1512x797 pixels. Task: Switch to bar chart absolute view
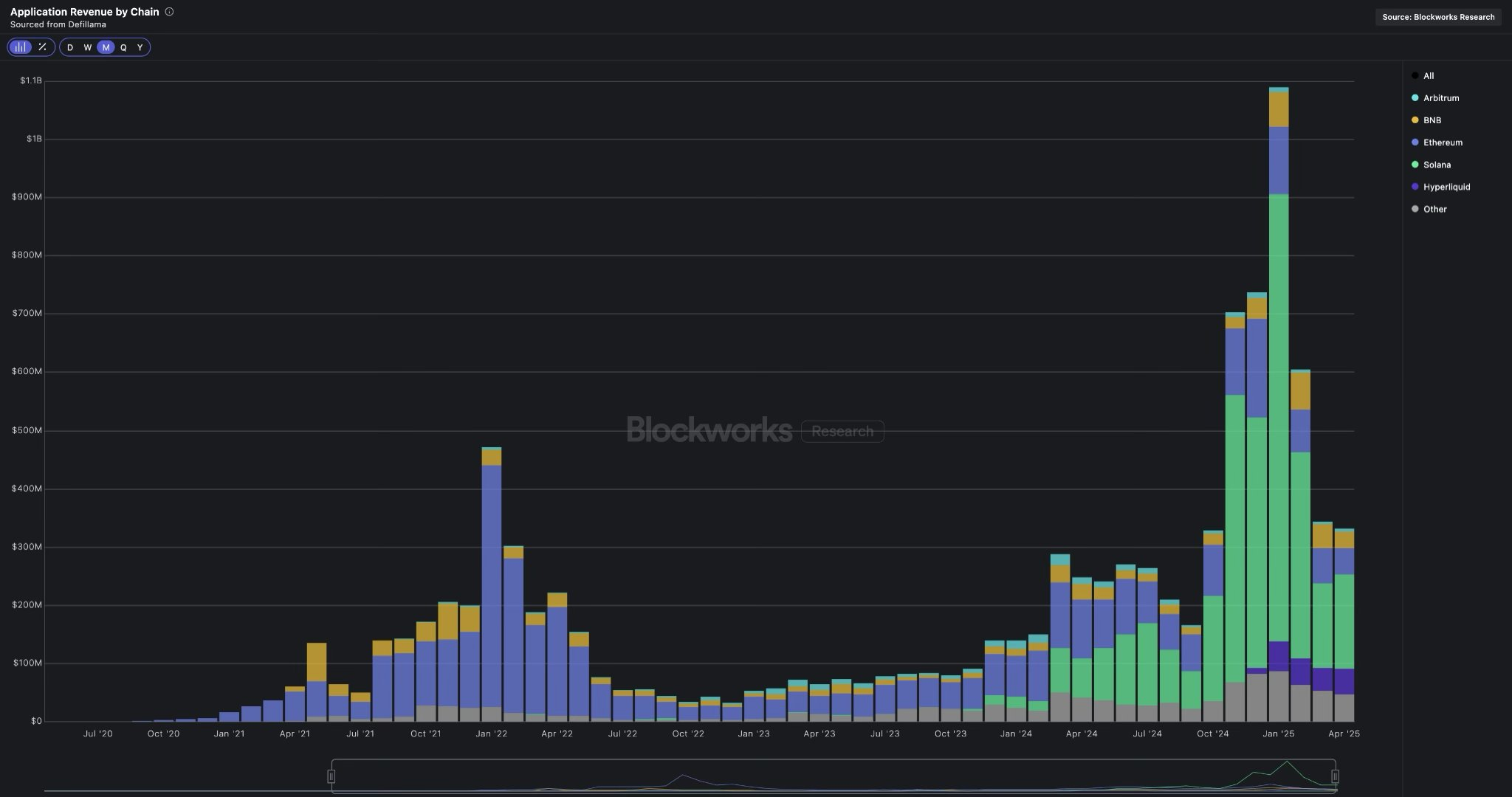(21, 47)
